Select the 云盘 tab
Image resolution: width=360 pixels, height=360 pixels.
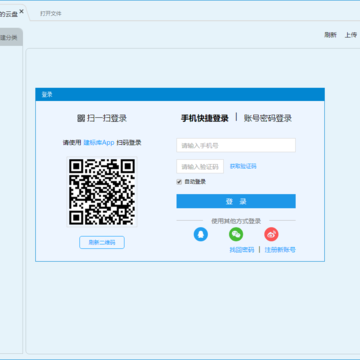click(9, 14)
